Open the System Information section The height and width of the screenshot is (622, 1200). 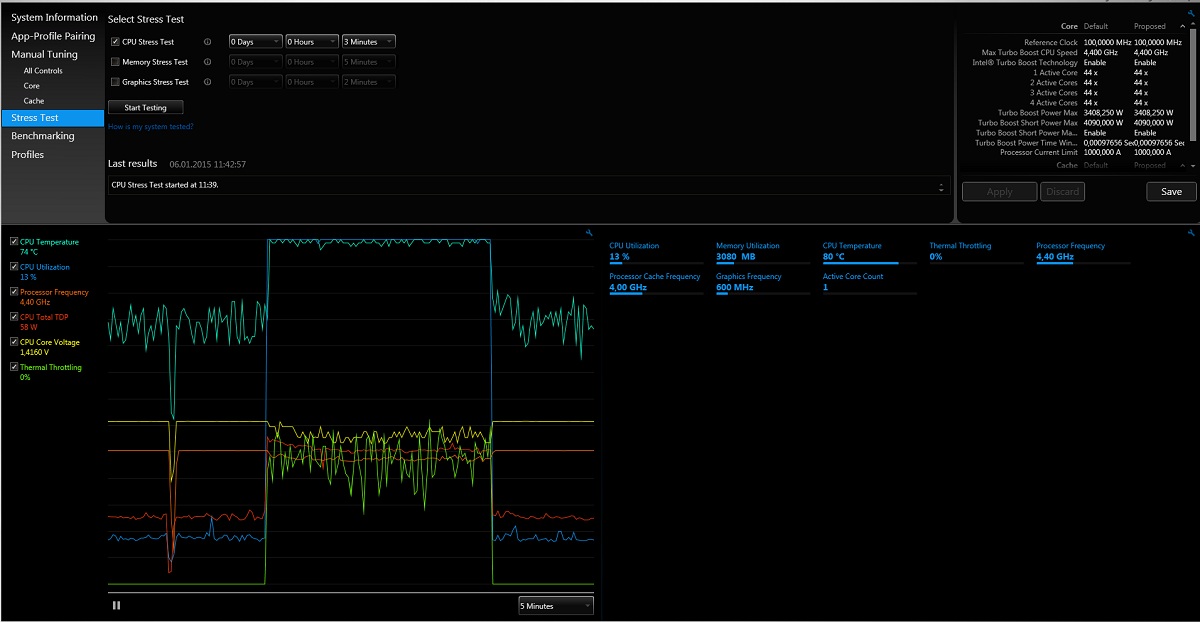(x=54, y=17)
